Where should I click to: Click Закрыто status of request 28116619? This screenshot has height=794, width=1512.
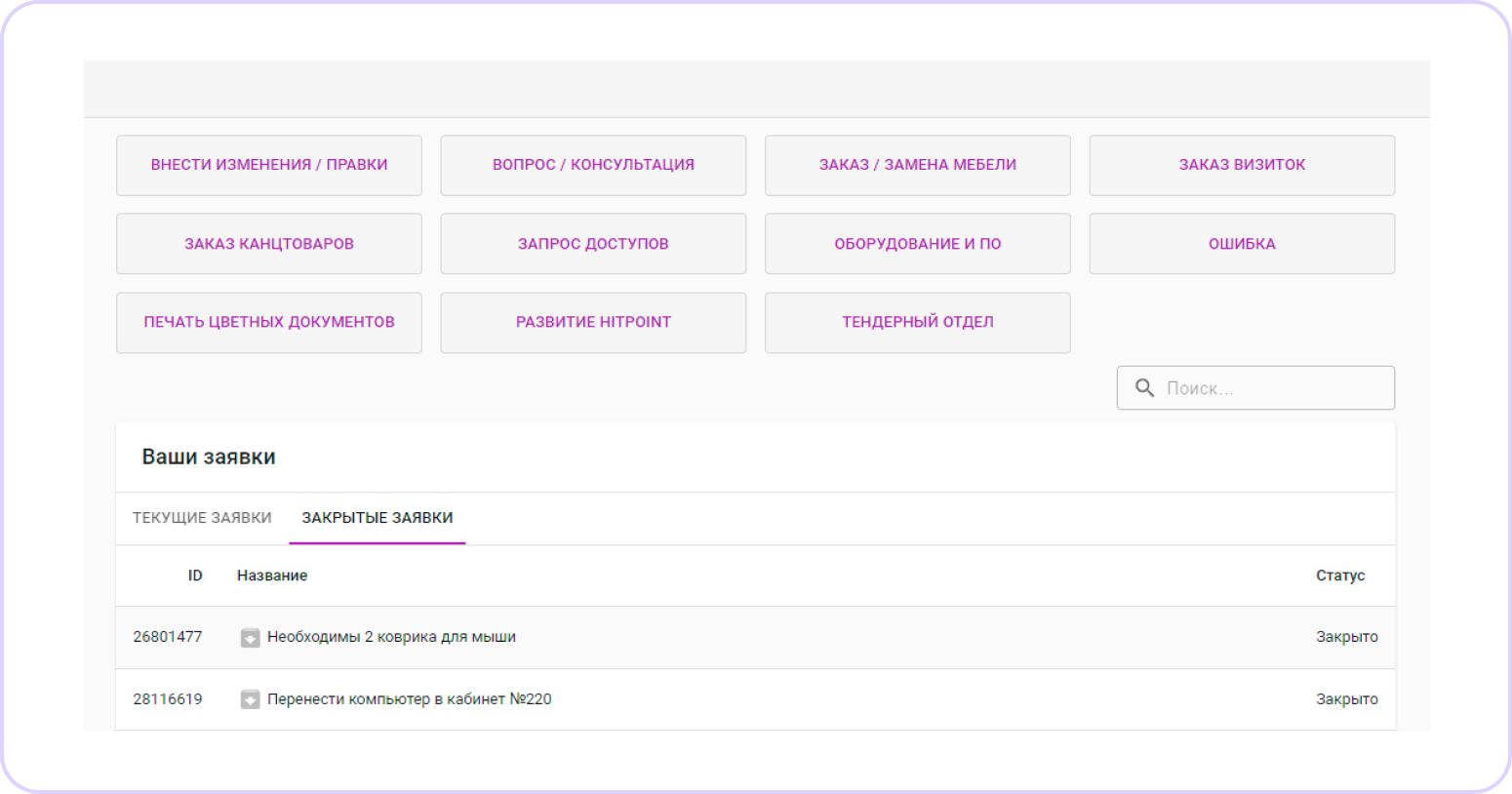tap(1347, 699)
